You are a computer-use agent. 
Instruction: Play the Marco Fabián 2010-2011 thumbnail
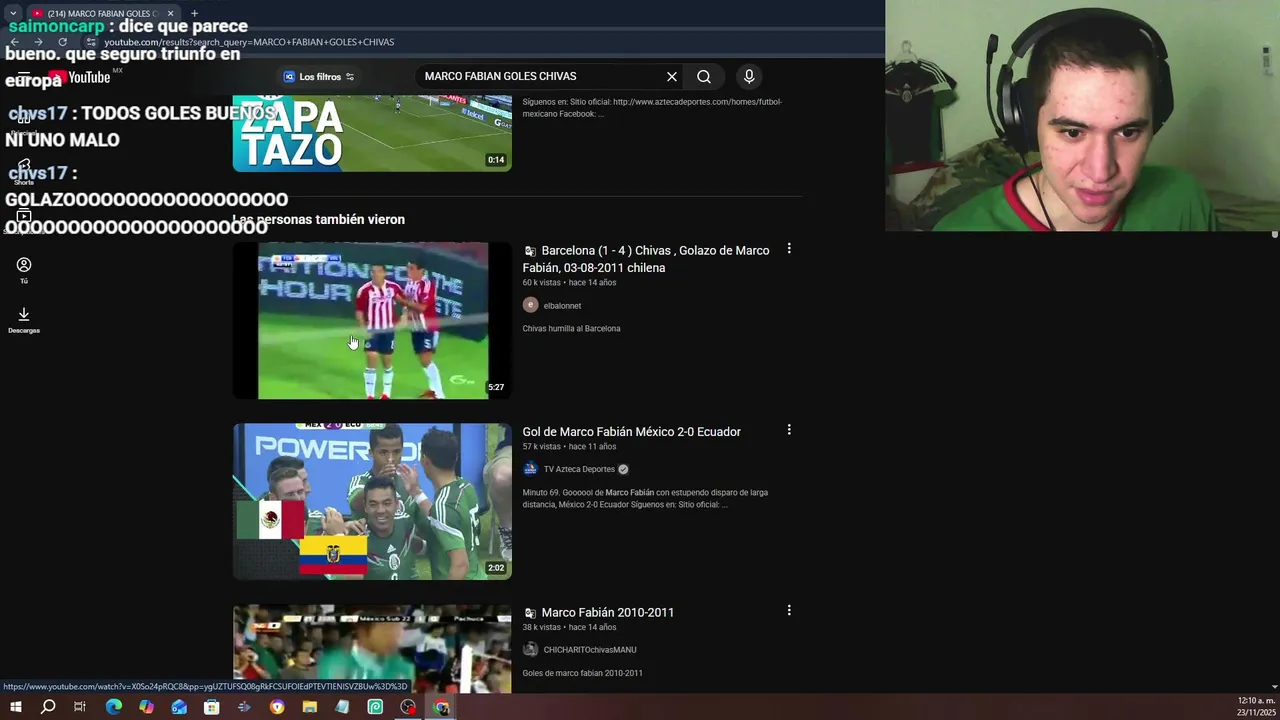pyautogui.click(x=372, y=648)
